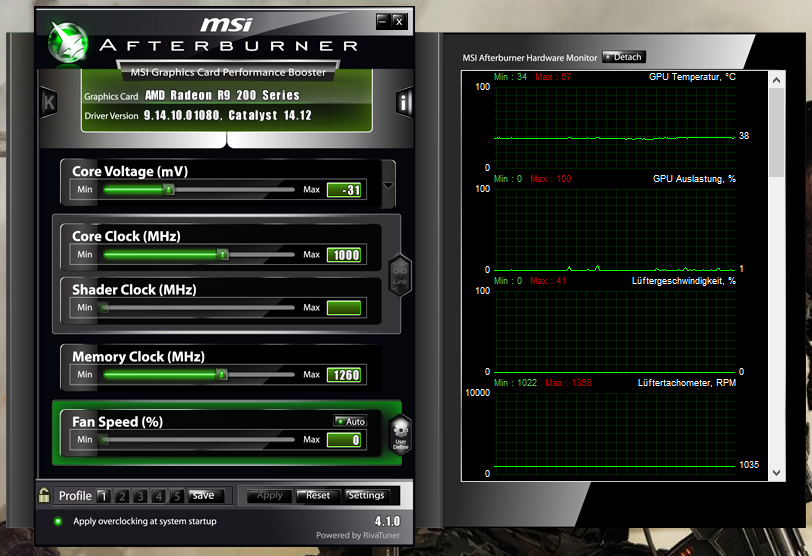Click the GPU Auslastung graph
812x556 pixels.
coord(615,229)
